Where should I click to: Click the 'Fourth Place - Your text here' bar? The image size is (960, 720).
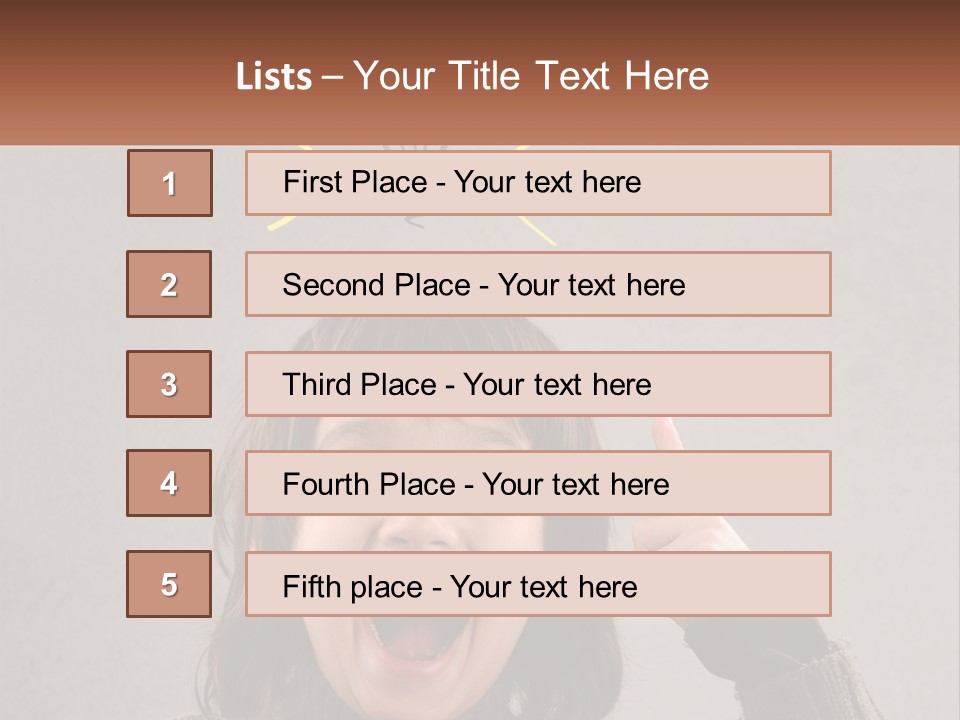tap(538, 483)
